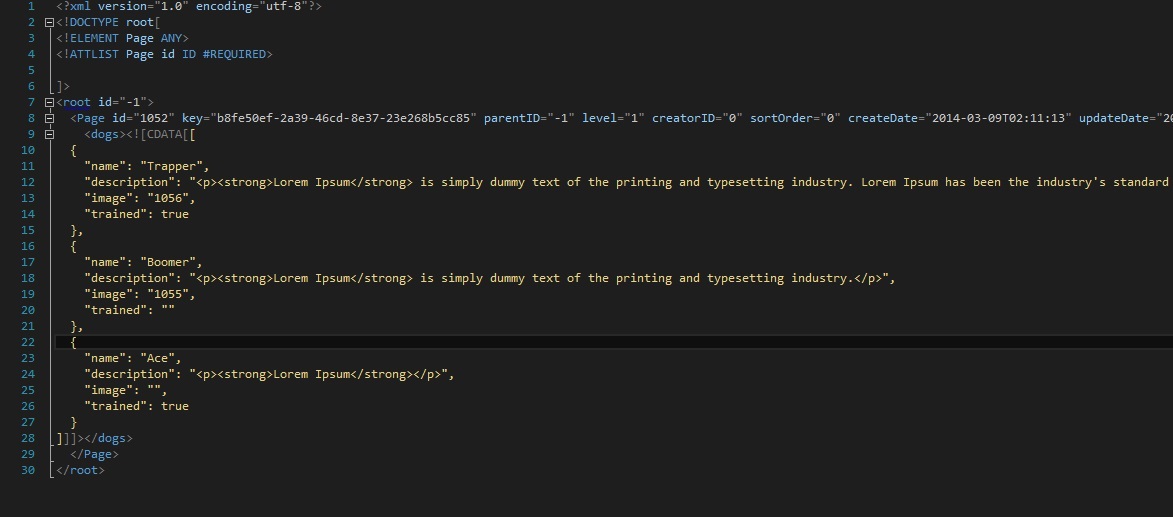The height and width of the screenshot is (517, 1173).
Task: Click line number 30 in the gutter
Action: coord(28,470)
